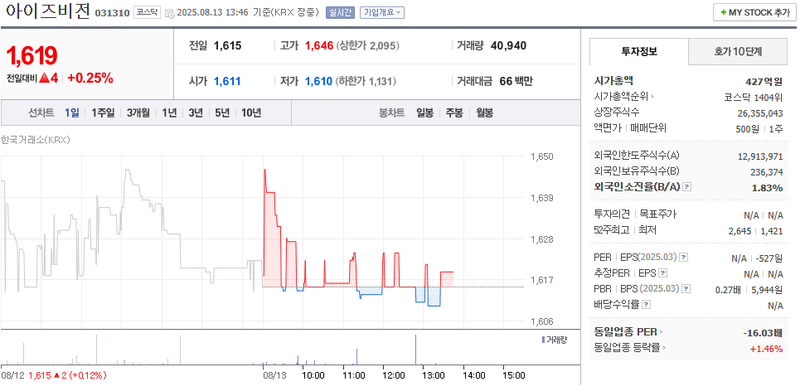800x385 pixels.
Task: Click the 저가 value 1,610
Action: pos(319,81)
